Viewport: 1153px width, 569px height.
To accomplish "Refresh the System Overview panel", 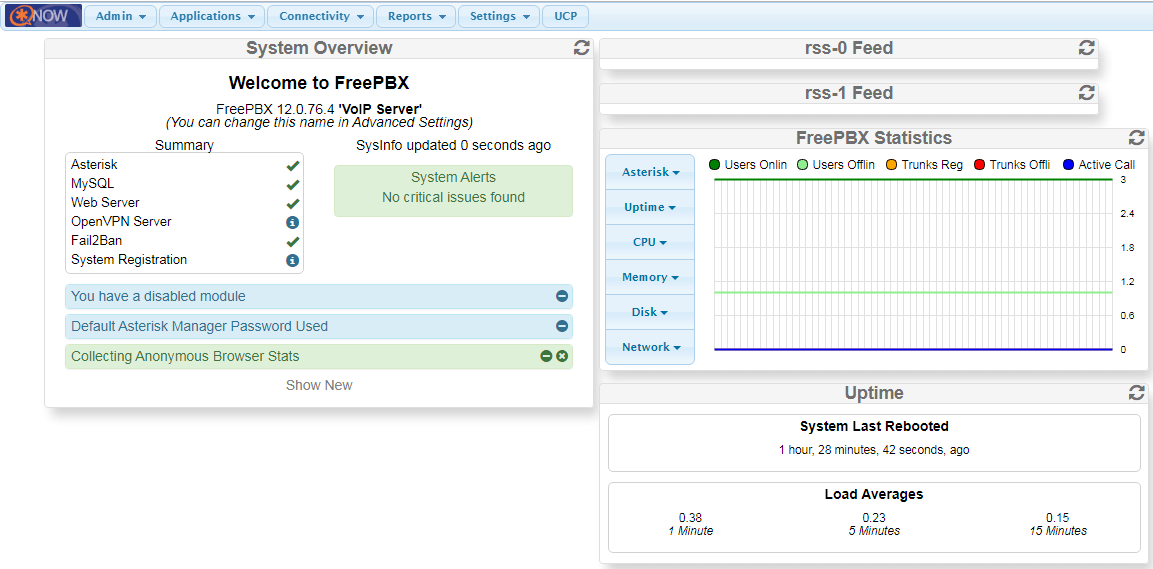I will (x=581, y=48).
